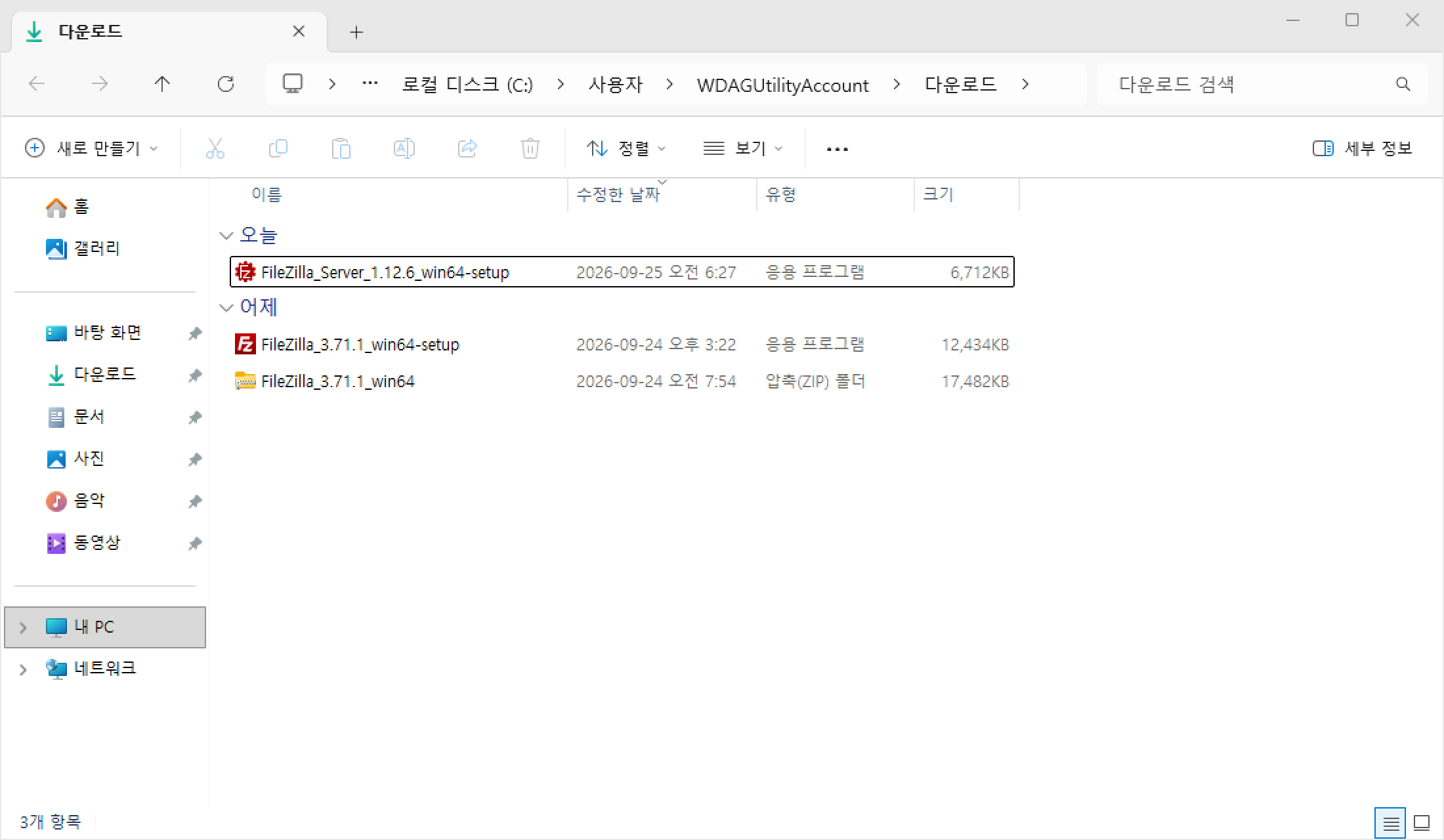Screen dimensions: 1444x840
Task: Click the Cut scissors icon
Action: tap(215, 148)
